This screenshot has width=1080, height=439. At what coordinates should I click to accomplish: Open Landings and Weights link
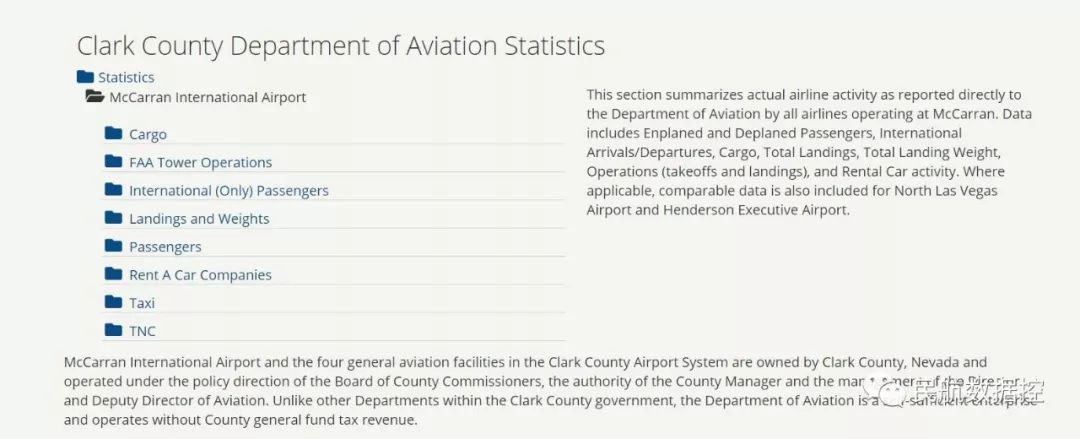point(199,218)
